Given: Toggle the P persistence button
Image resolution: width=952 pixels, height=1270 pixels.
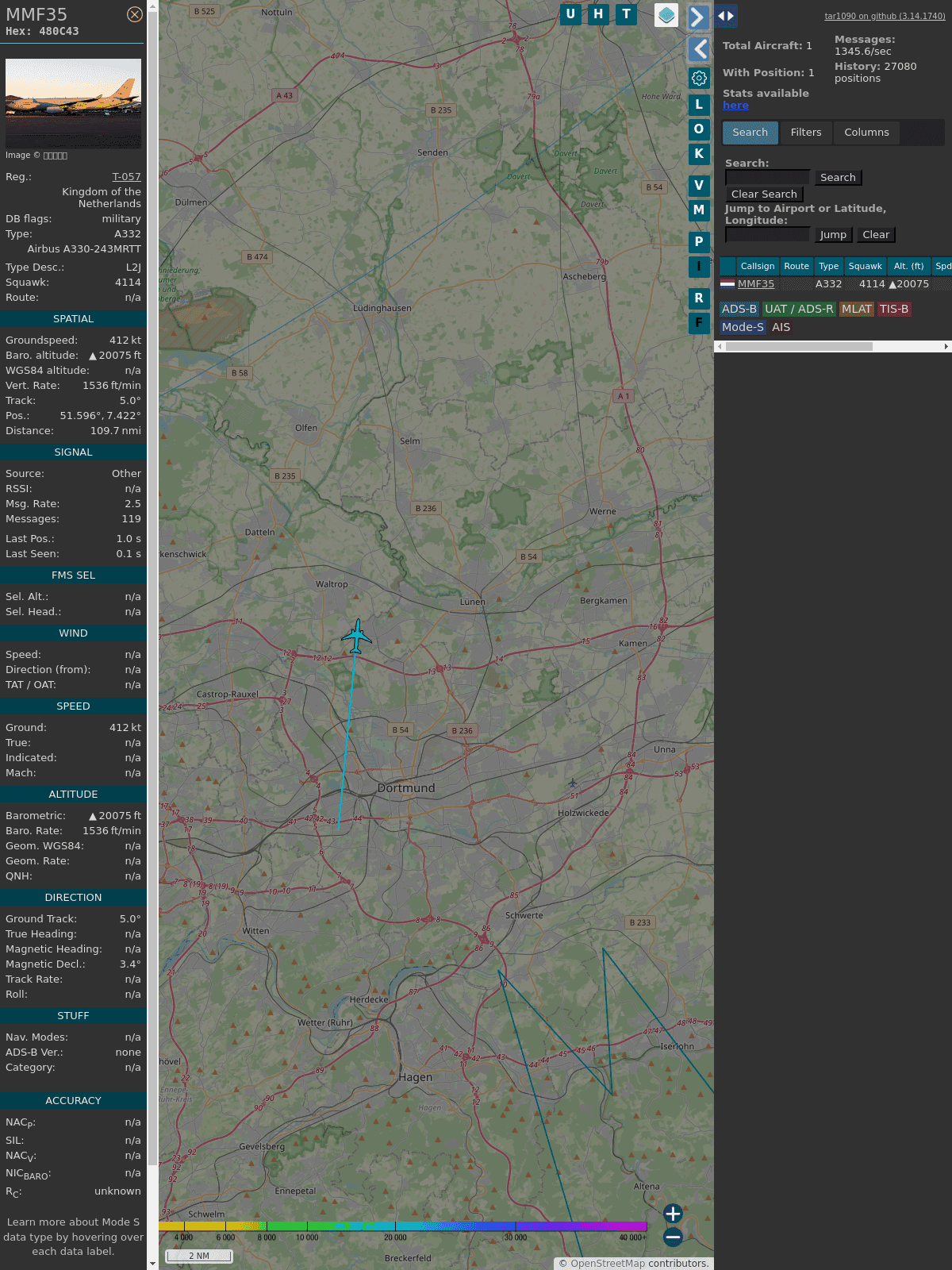Looking at the screenshot, I should pyautogui.click(x=699, y=242).
